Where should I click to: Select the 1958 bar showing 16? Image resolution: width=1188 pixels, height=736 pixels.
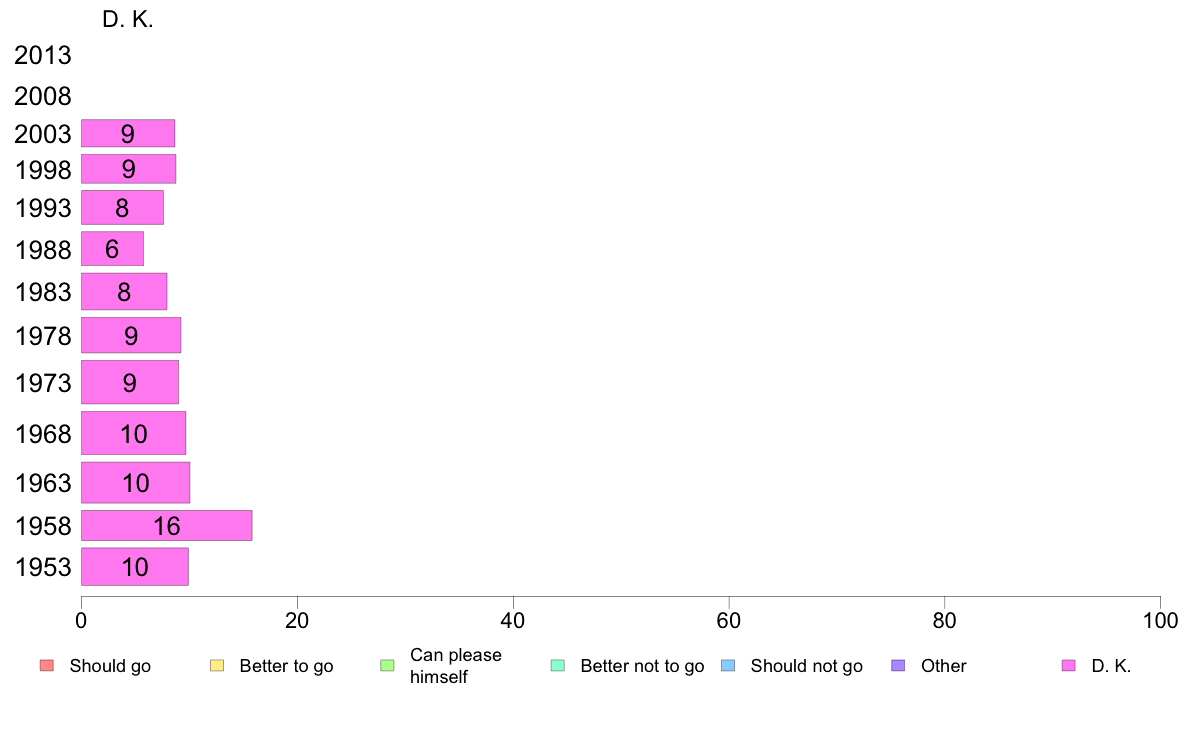click(x=167, y=525)
